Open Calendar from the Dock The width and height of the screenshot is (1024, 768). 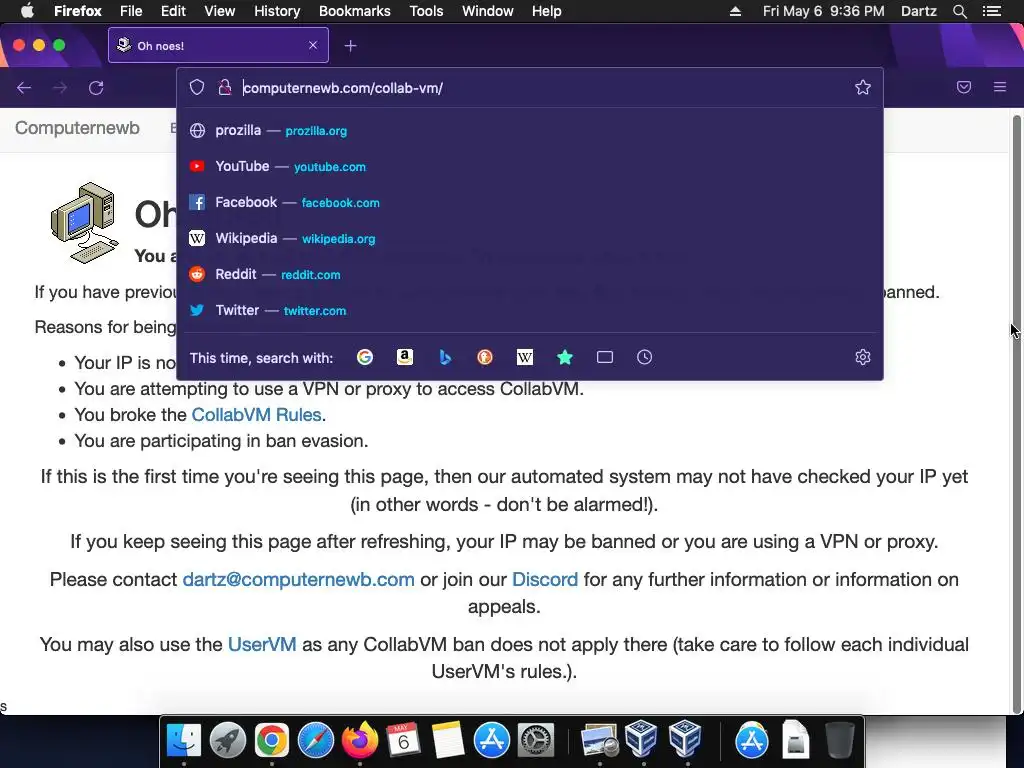(x=403, y=740)
